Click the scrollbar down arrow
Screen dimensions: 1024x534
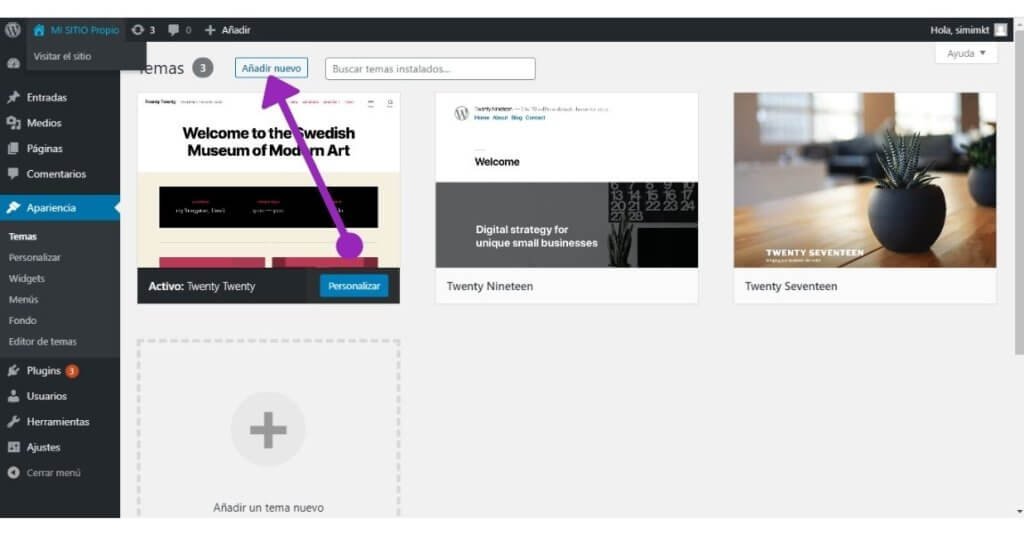click(1019, 511)
